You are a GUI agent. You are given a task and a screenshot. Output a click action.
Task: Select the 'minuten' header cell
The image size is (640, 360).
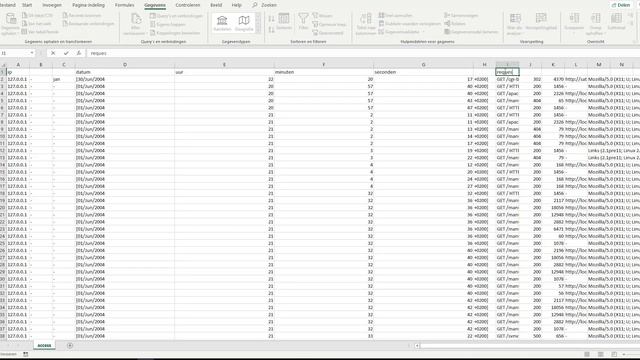pyautogui.click(x=324, y=72)
